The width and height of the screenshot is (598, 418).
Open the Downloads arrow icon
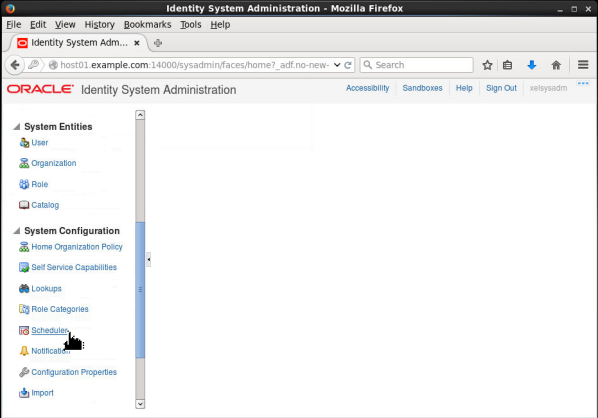[532, 65]
